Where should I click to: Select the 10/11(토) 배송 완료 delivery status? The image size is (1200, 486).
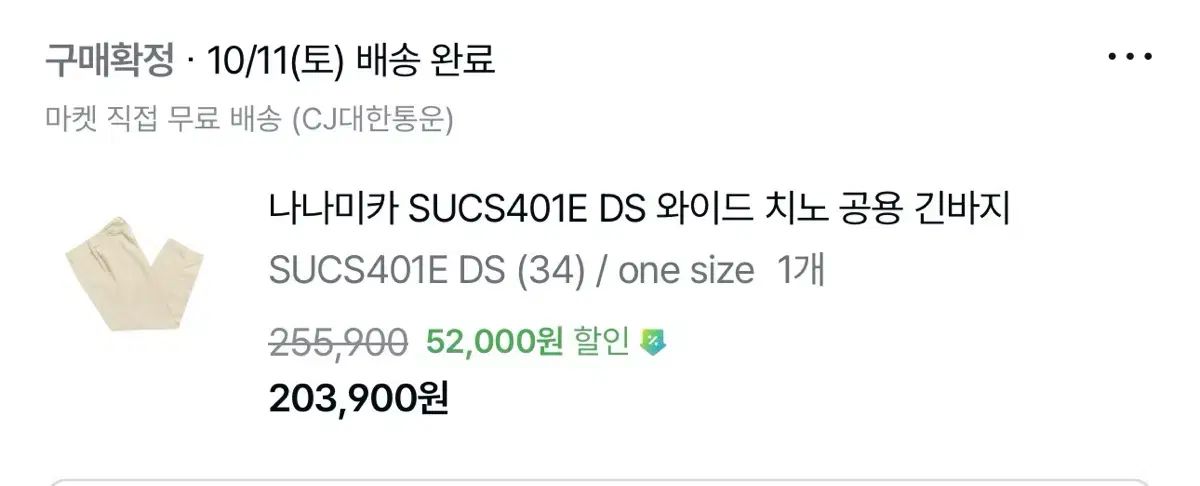[x=352, y=64]
